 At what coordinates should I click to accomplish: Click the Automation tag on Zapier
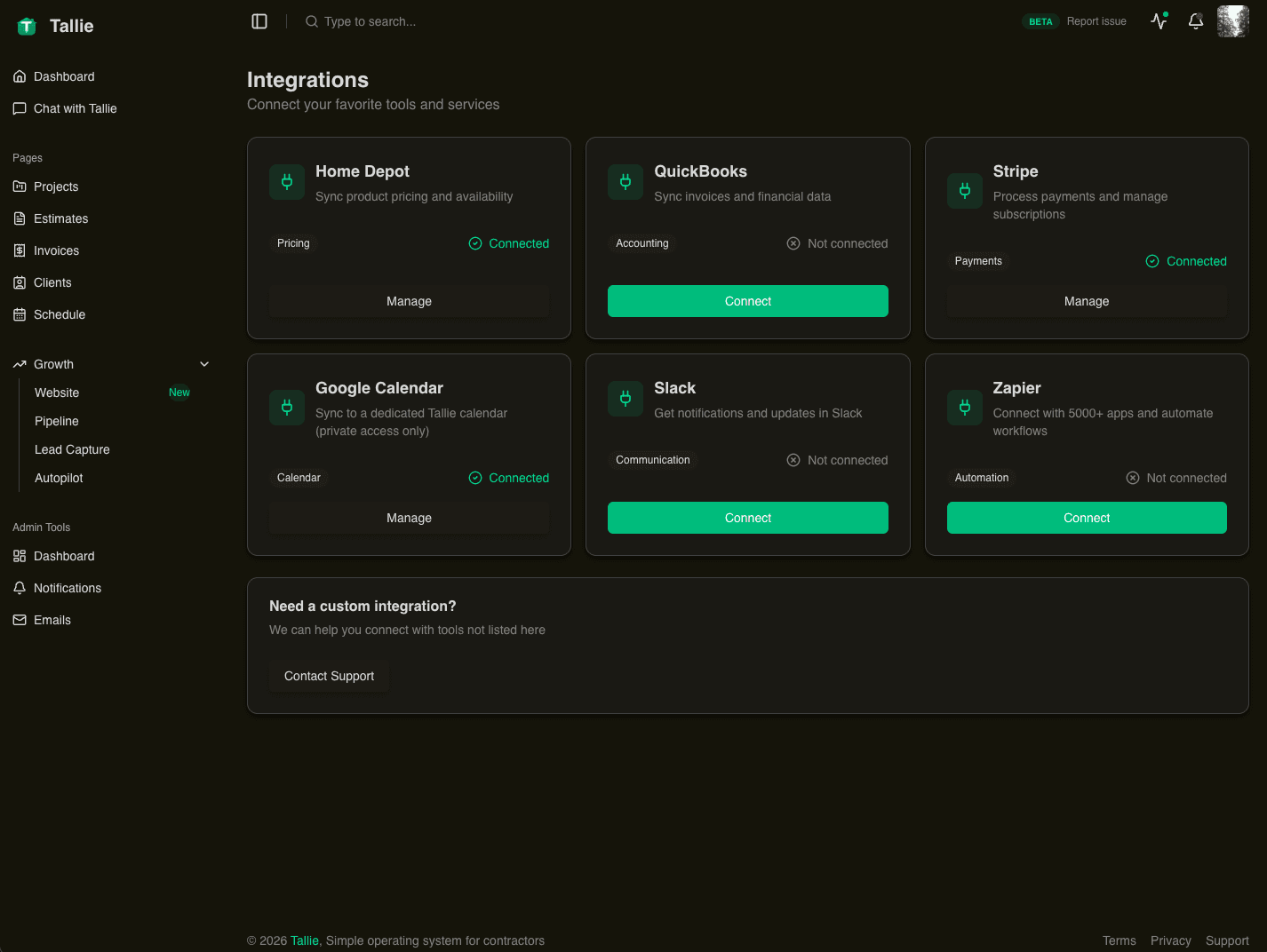click(x=982, y=478)
